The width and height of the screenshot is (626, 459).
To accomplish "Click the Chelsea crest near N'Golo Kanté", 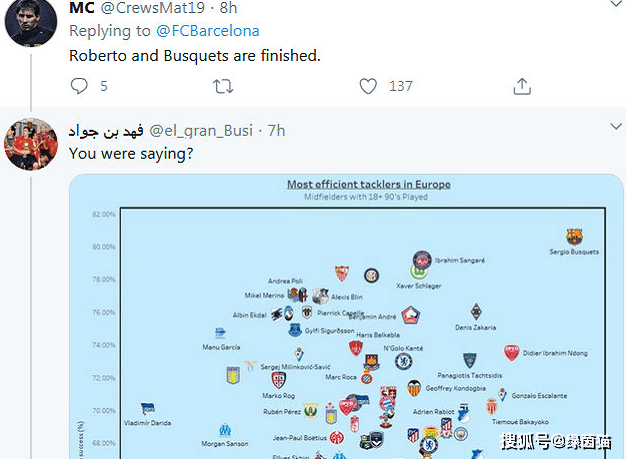I will 403,362.
